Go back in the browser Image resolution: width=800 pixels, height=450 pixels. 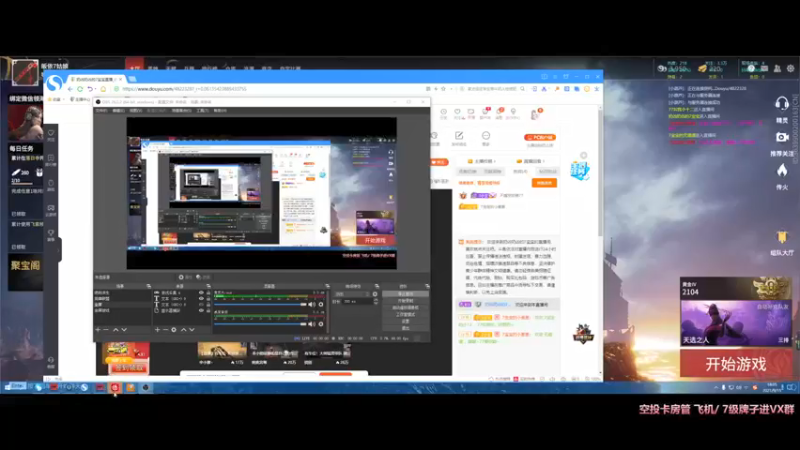pos(70,89)
